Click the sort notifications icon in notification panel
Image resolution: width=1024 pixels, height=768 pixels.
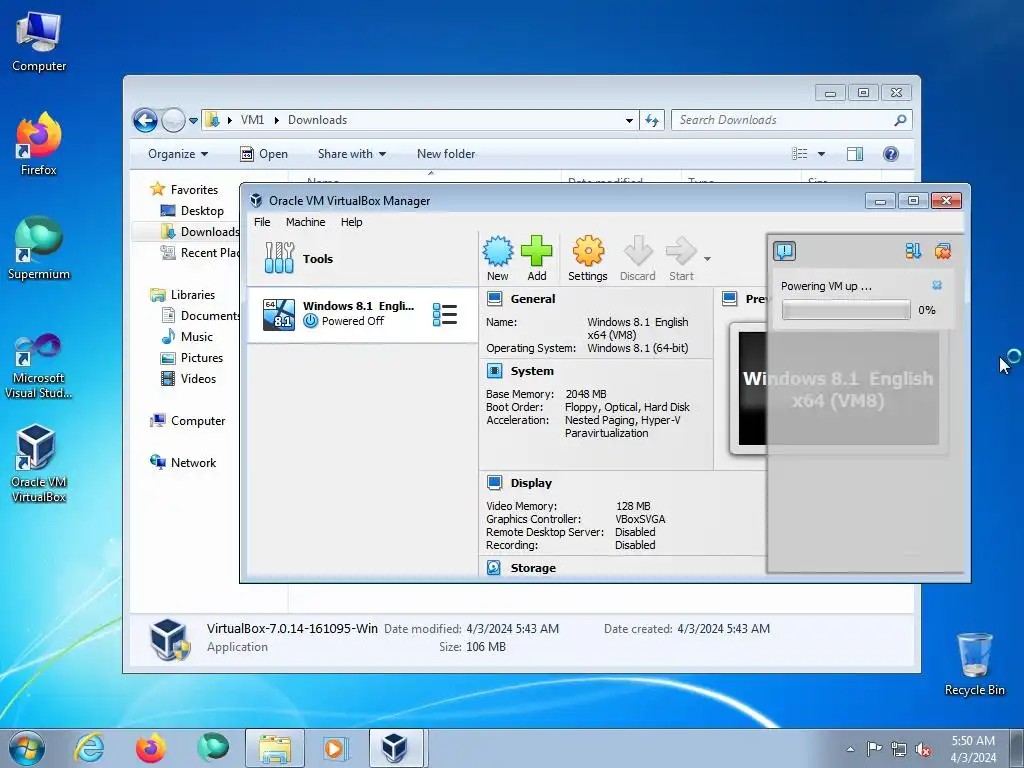[913, 251]
